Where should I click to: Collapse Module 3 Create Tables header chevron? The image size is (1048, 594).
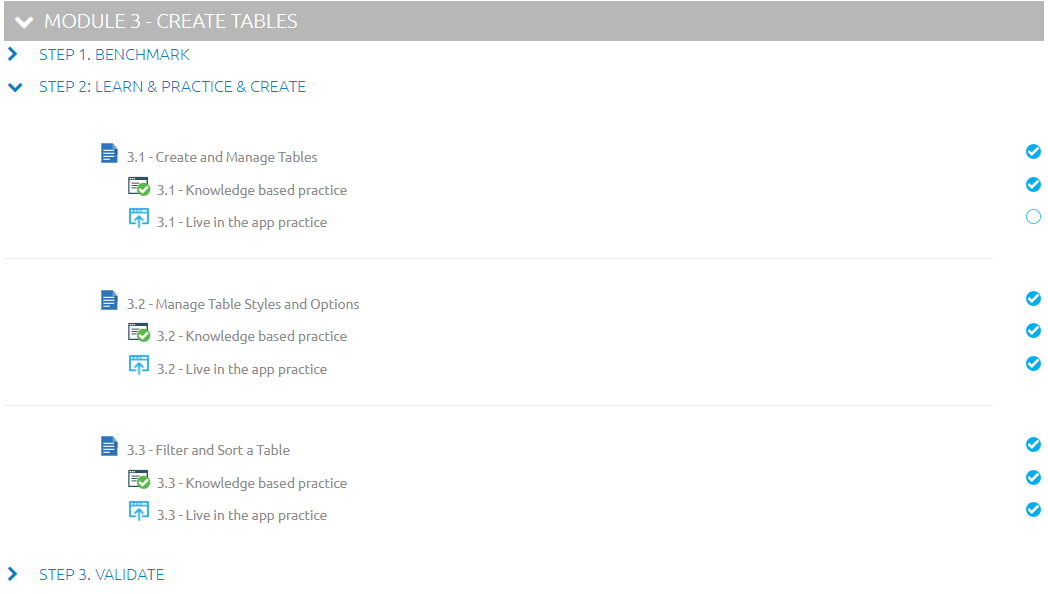pyautogui.click(x=24, y=22)
